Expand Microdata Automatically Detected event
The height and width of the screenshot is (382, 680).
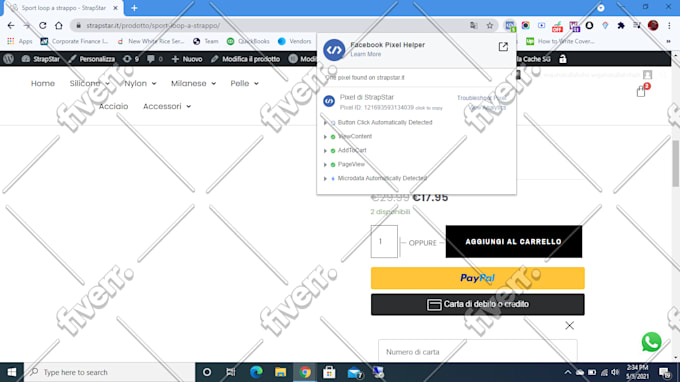(x=325, y=178)
